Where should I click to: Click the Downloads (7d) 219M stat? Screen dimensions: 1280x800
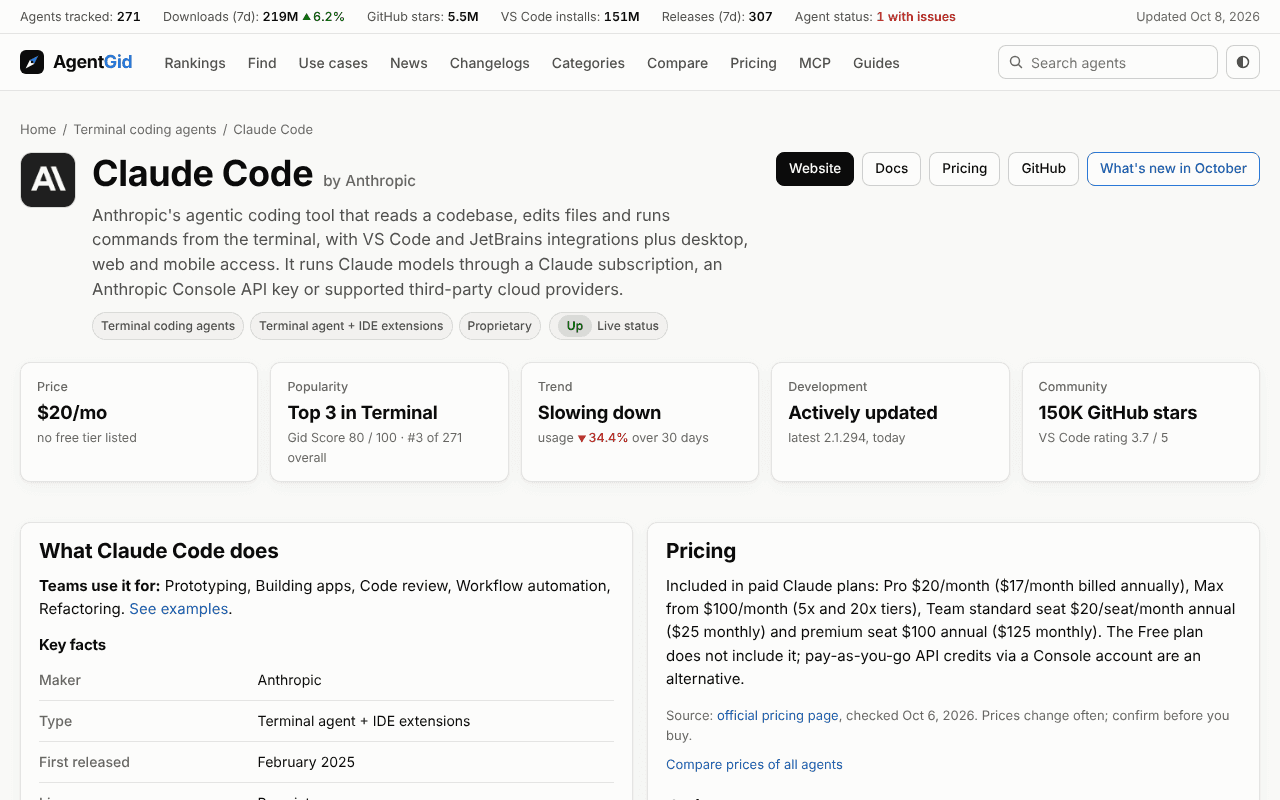[254, 17]
